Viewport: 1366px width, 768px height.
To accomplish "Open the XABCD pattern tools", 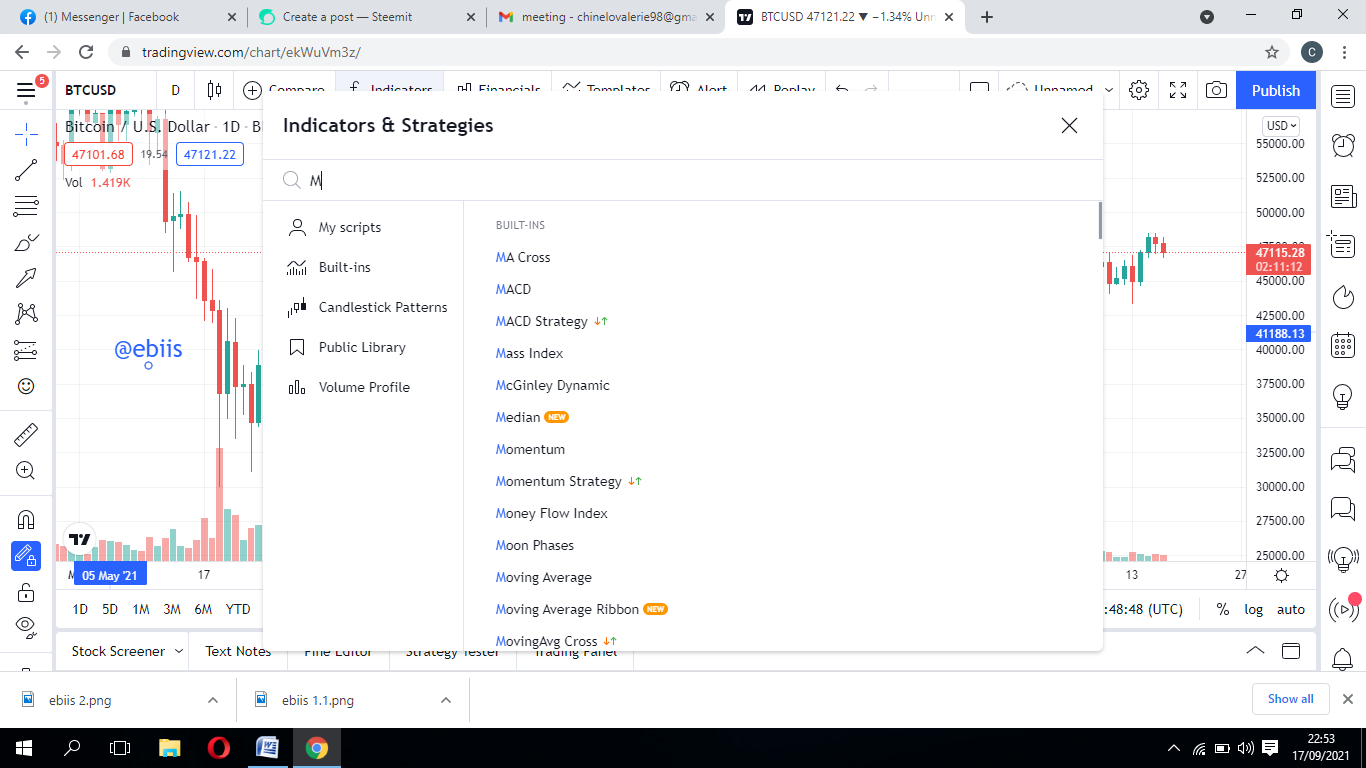I will 26,314.
